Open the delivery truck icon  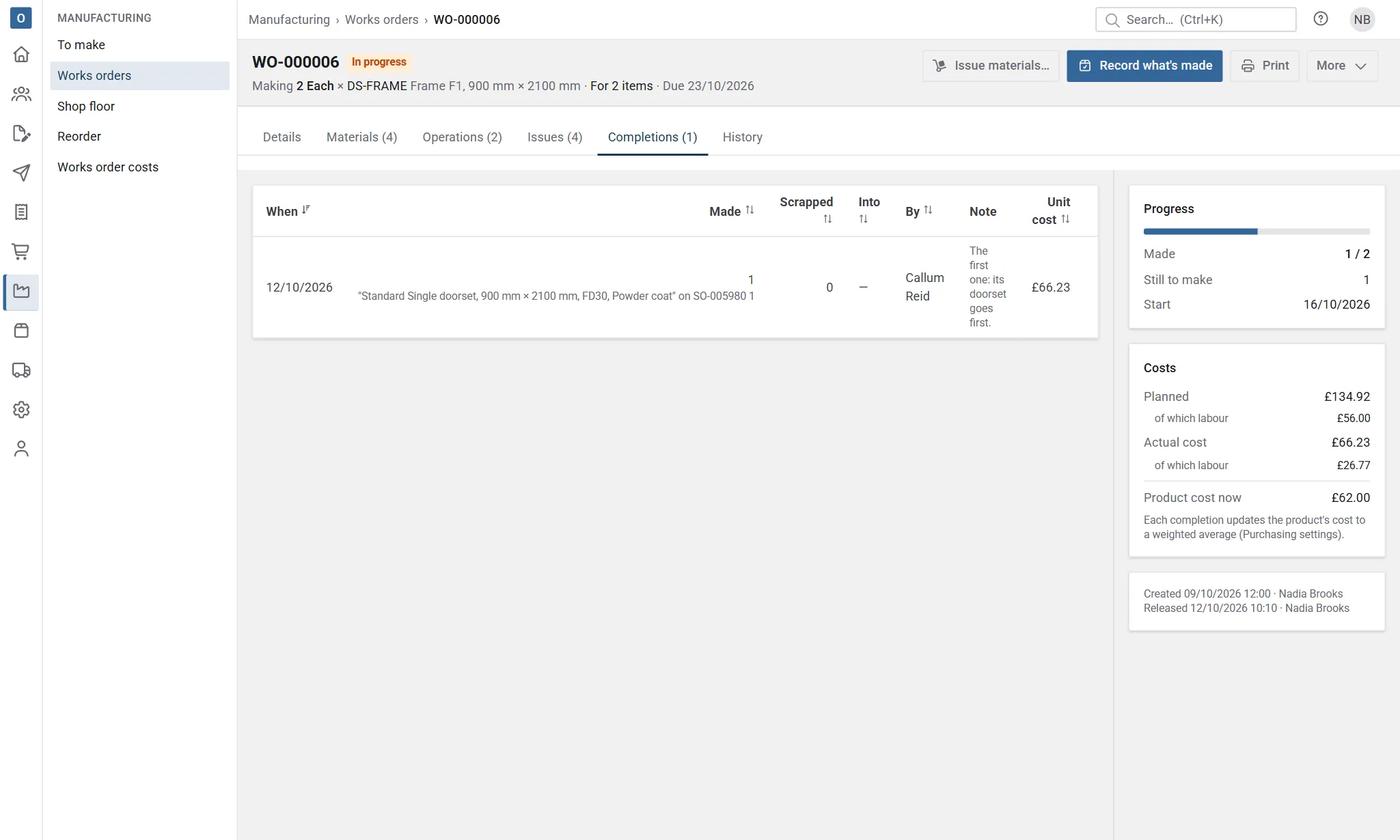point(21,370)
